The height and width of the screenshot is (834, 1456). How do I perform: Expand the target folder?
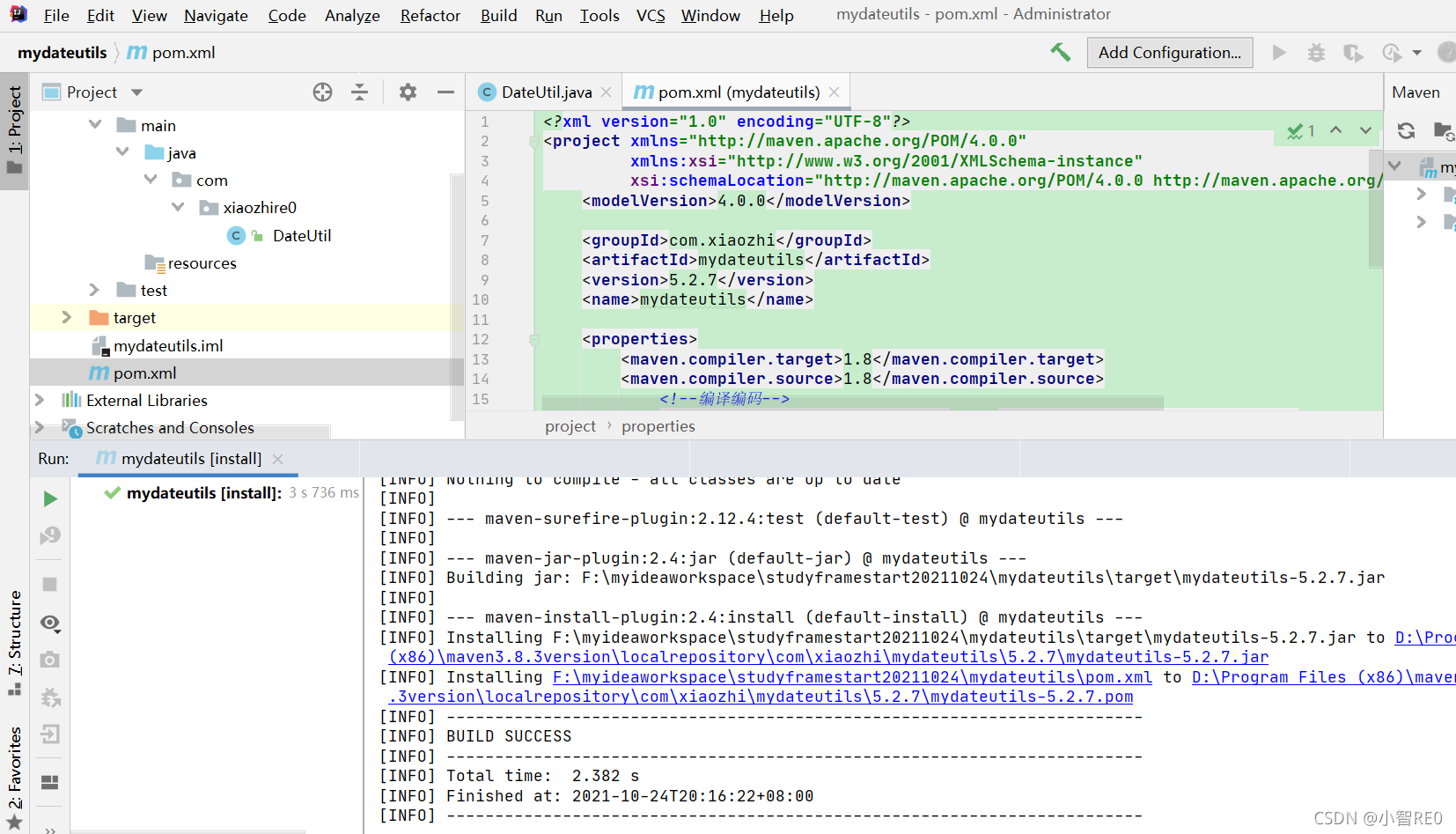(67, 317)
